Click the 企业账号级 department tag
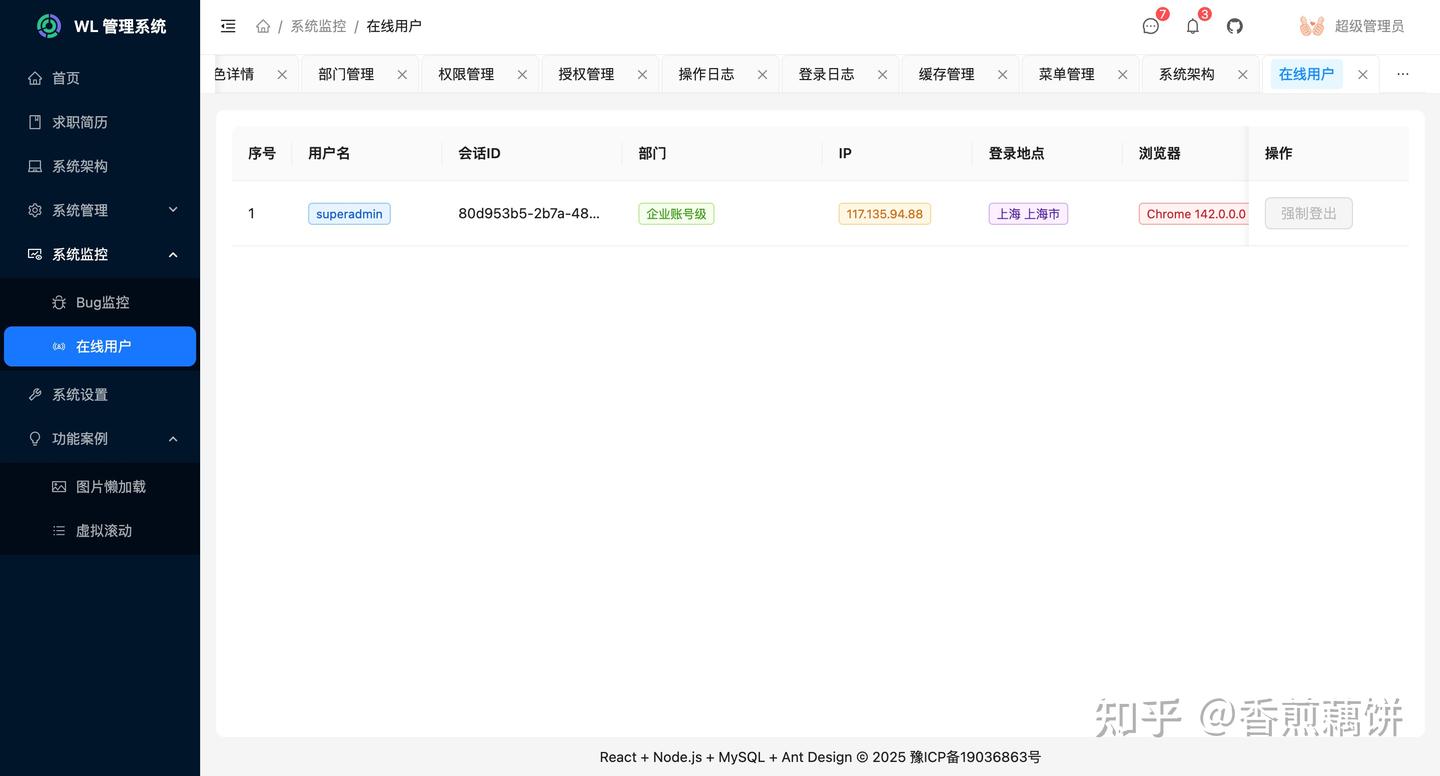Image resolution: width=1440 pixels, height=776 pixels. 676,214
